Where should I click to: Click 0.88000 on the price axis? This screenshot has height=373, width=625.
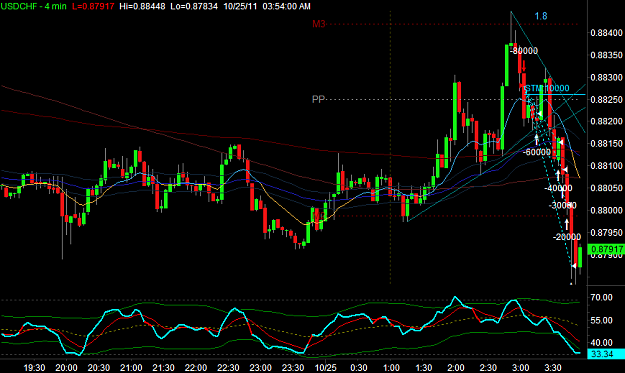[606, 210]
